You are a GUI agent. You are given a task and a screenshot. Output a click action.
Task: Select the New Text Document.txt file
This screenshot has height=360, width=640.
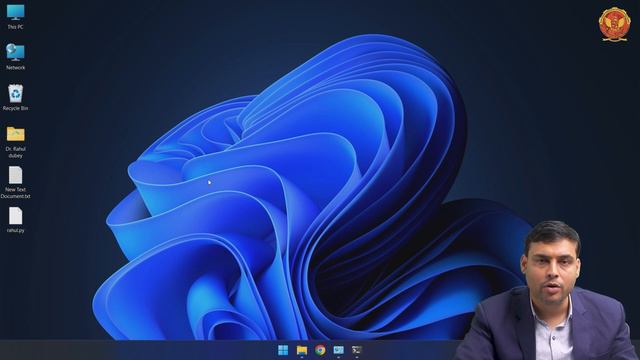(16, 182)
